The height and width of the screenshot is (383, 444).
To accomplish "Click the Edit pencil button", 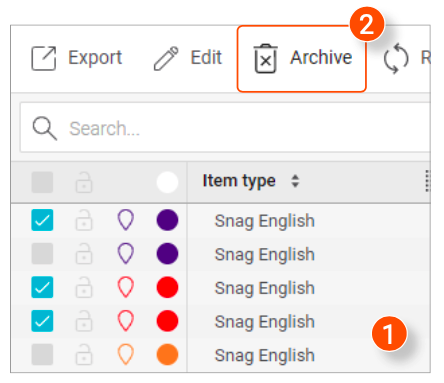I will [x=187, y=58].
